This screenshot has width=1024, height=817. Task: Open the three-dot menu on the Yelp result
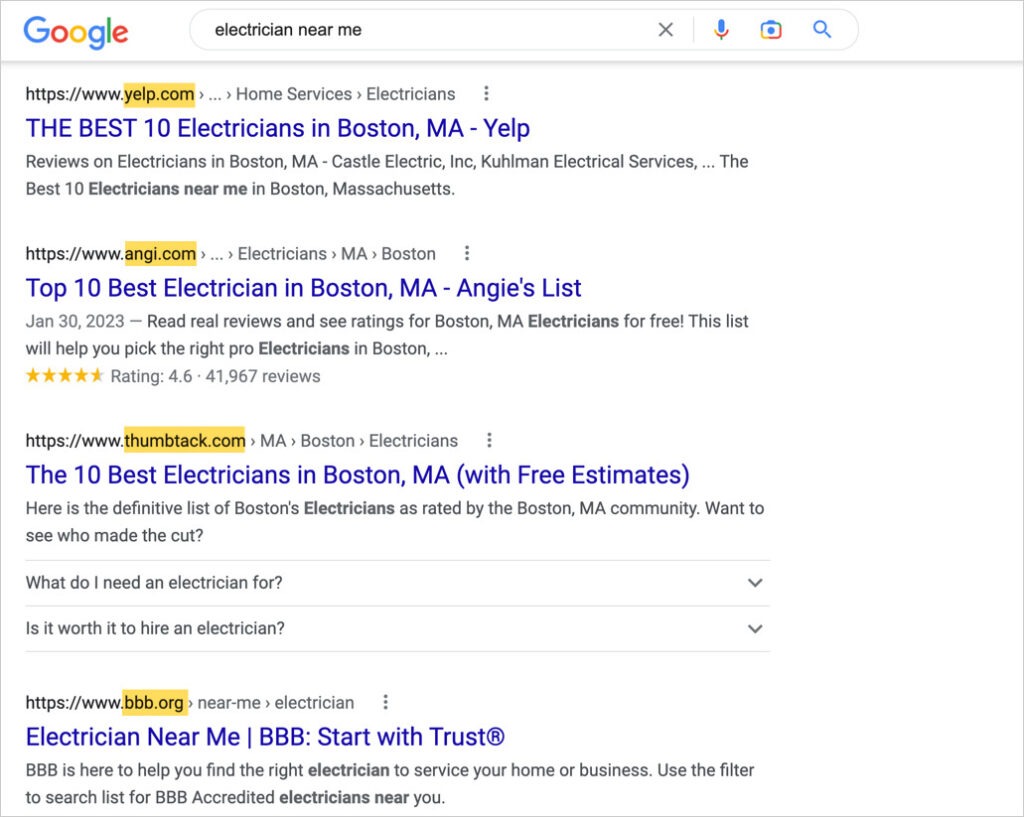click(486, 93)
